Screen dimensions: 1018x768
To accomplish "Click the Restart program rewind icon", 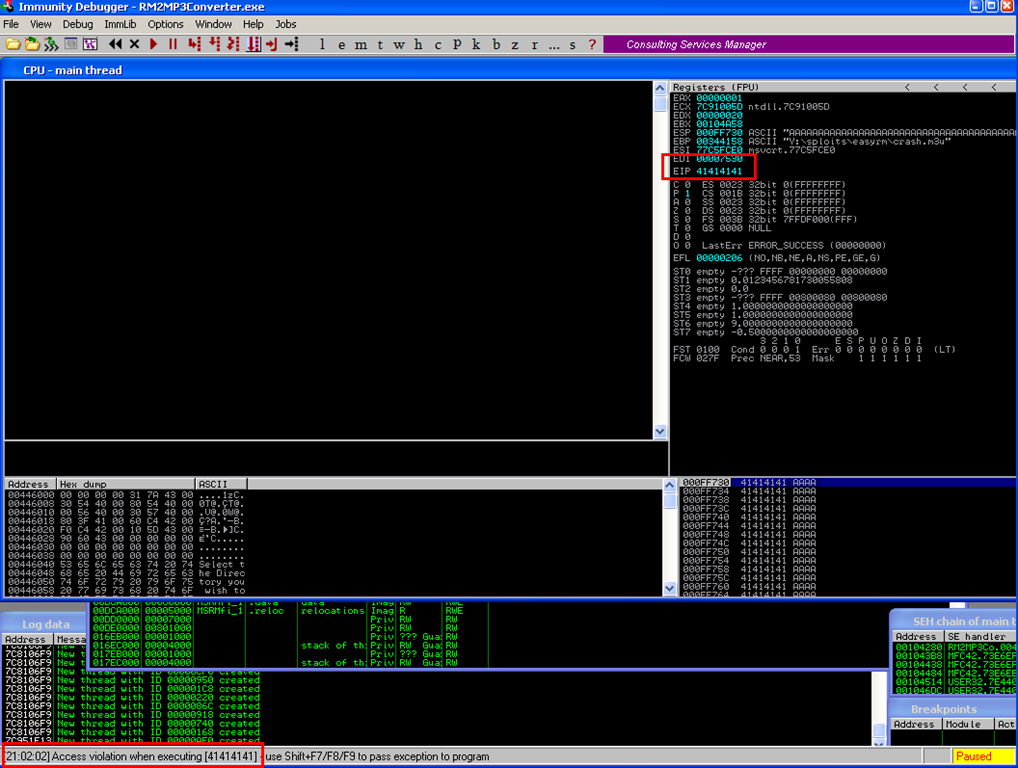I will (x=115, y=44).
